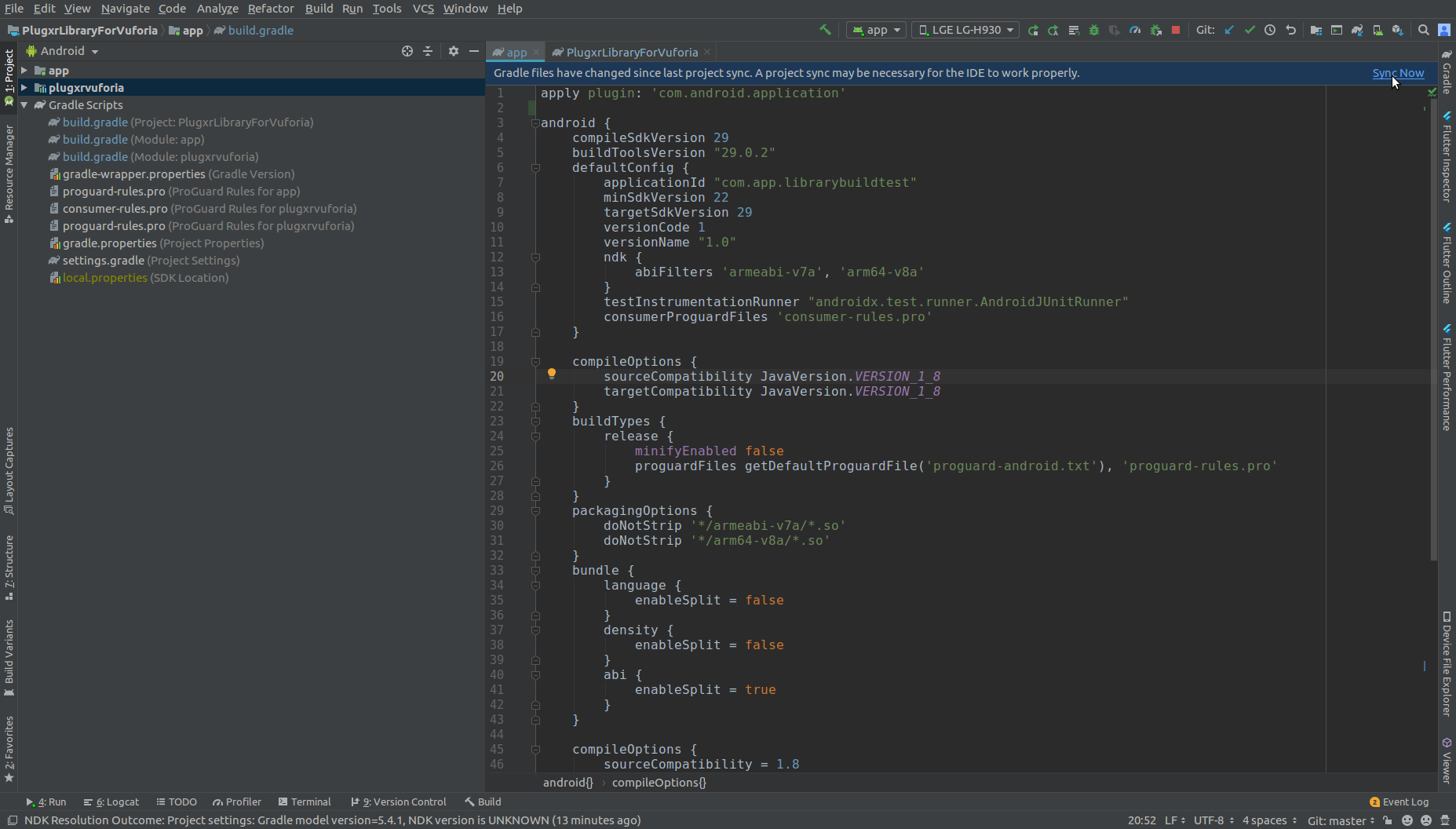Click the Git Commit green checkmark
Viewport: 1456px width, 829px height.
click(x=1250, y=30)
